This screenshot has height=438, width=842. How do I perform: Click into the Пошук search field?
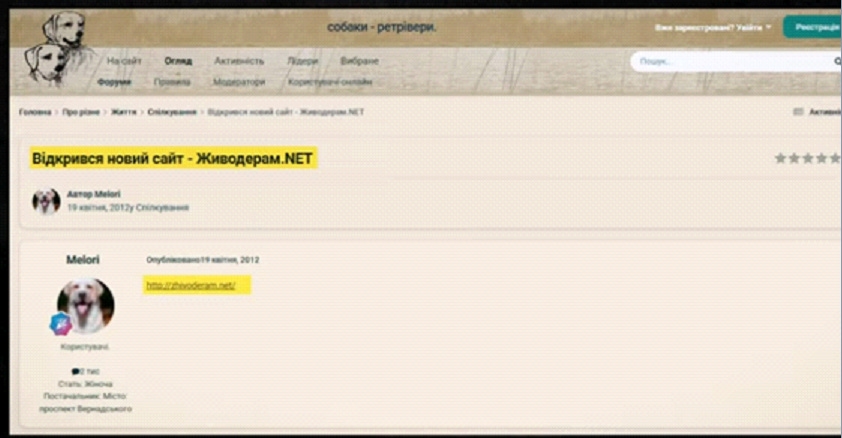730,62
